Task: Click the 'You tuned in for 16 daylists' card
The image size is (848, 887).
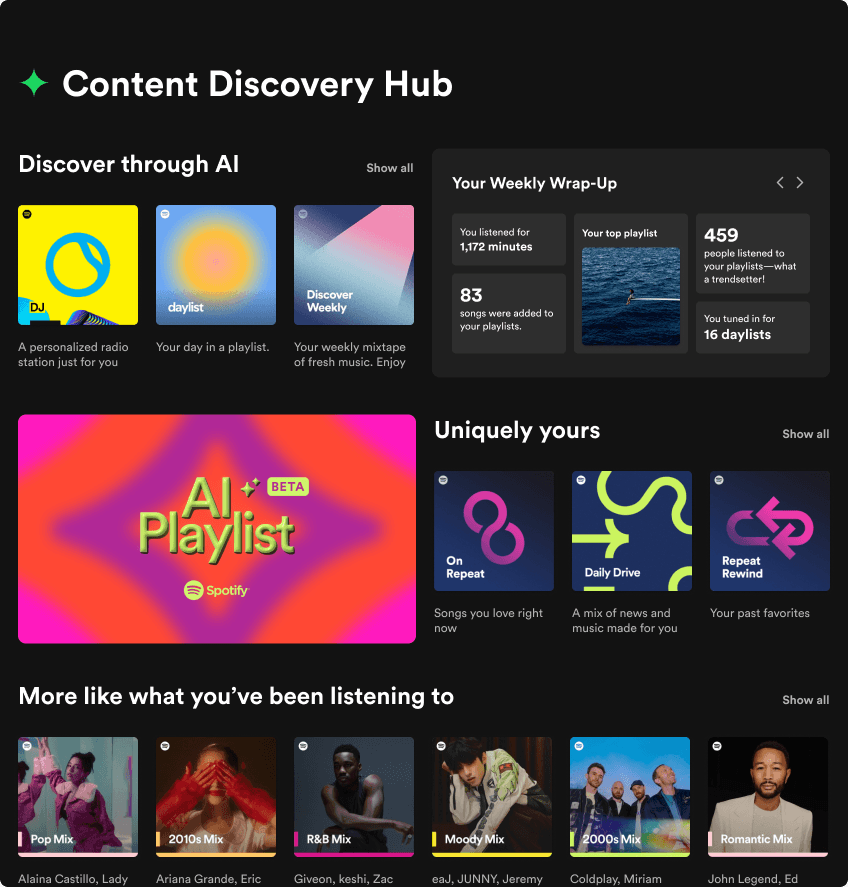Action: (753, 328)
